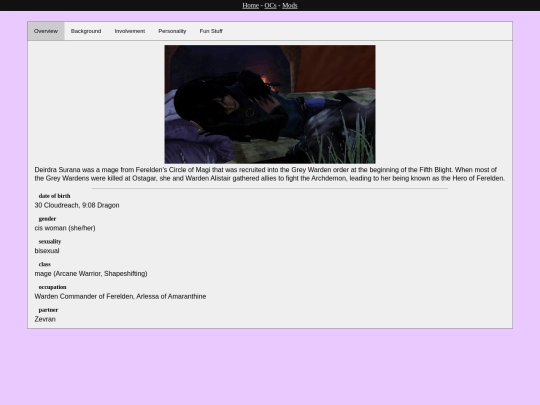Select the 30 Cloudreach, 9:08 Dragon text
The image size is (540, 405).
[x=77, y=205]
